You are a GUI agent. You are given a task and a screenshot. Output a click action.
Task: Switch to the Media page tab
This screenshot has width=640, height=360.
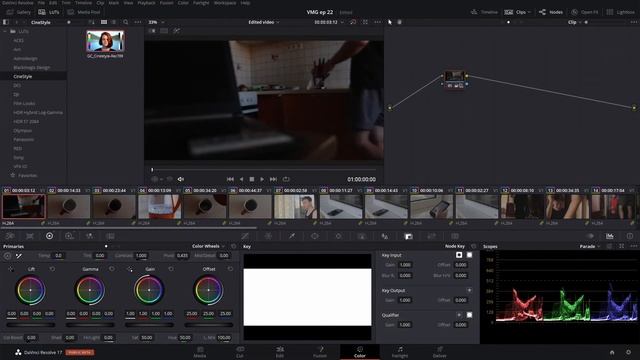point(200,352)
